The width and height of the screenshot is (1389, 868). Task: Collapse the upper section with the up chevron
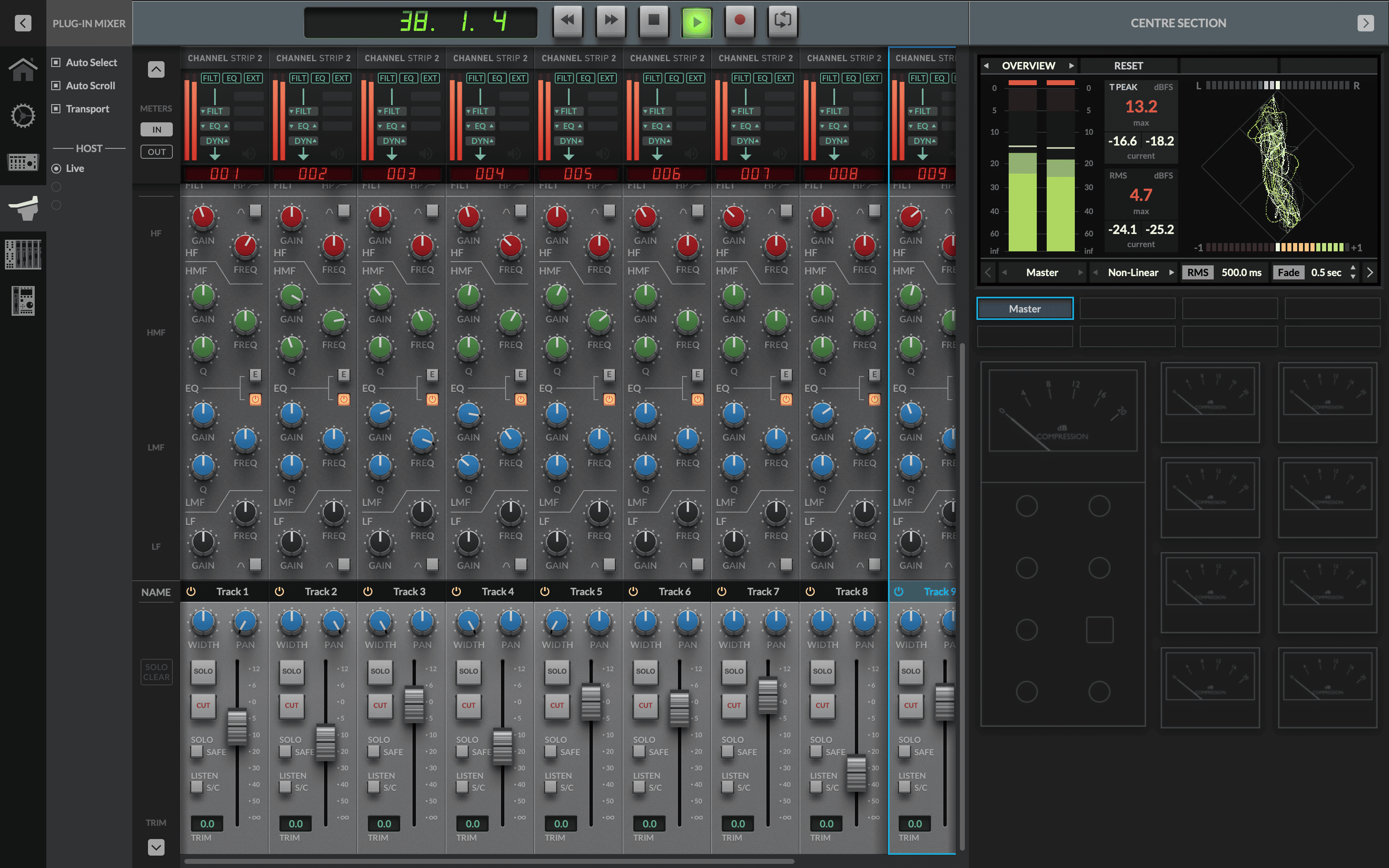point(156,69)
